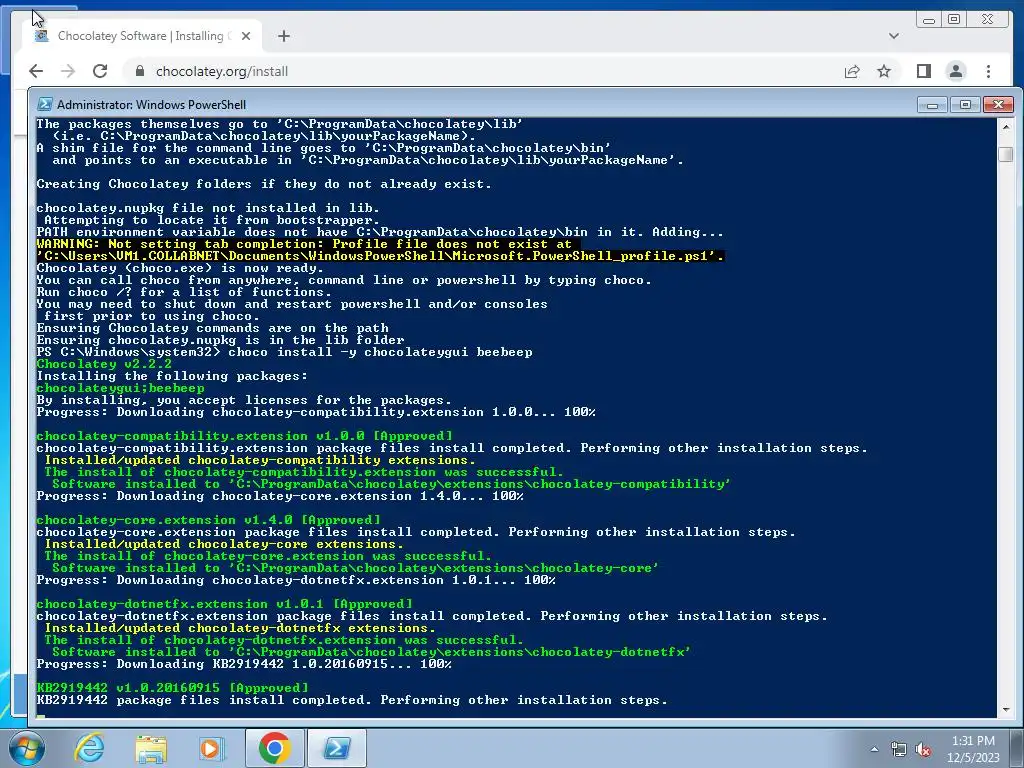
Task: Click 'chocolatey-core.extension v1.4.0 [Approved]' line
Action: (208, 520)
